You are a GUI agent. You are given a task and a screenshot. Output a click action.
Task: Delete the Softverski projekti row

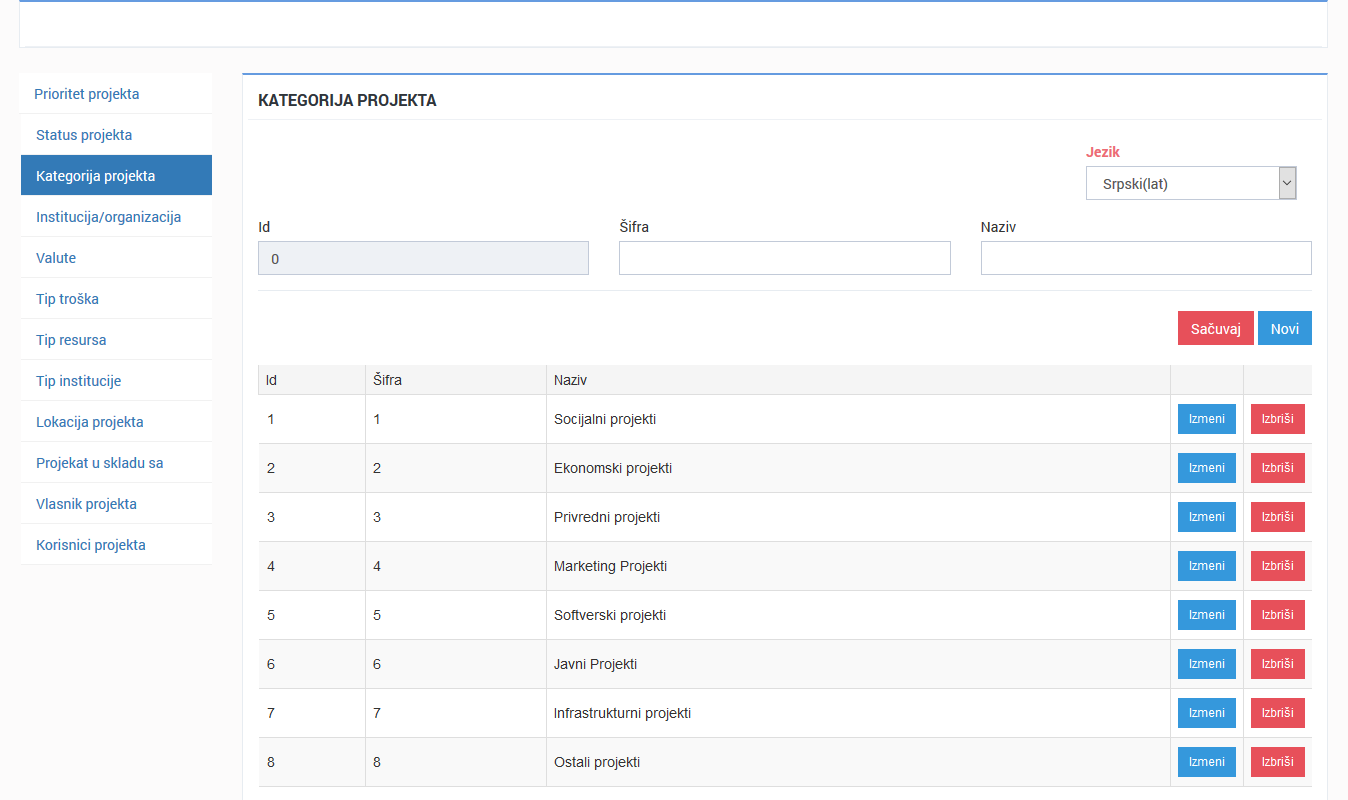coord(1277,615)
